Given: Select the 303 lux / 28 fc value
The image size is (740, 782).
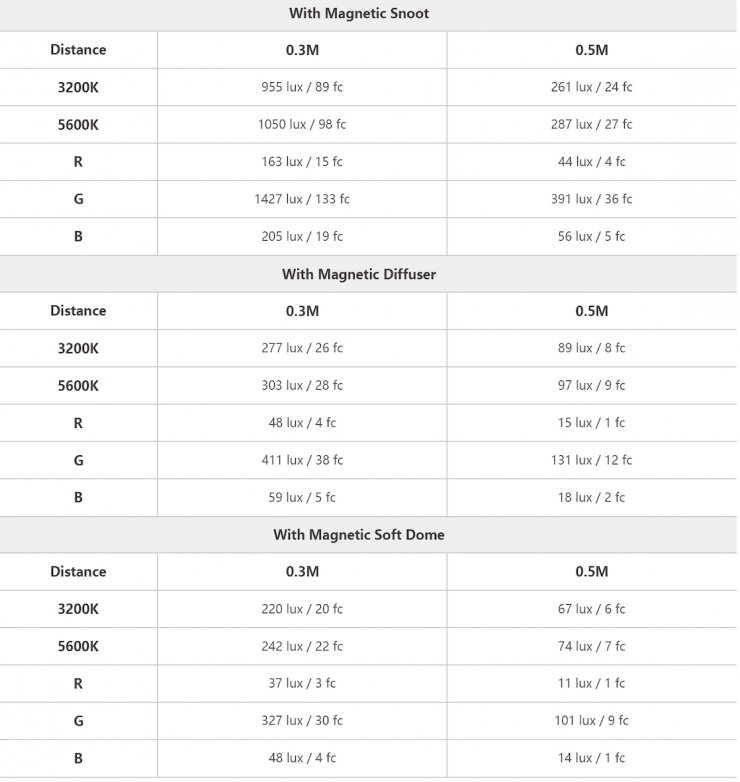Looking at the screenshot, I should 302,385.
